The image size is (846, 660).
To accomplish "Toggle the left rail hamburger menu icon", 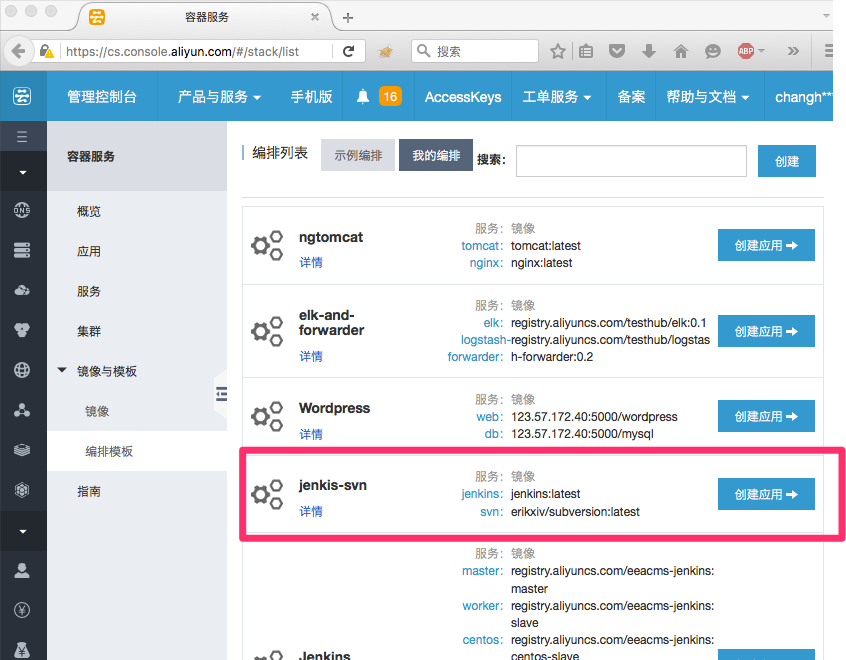I will pyautogui.click(x=22, y=137).
